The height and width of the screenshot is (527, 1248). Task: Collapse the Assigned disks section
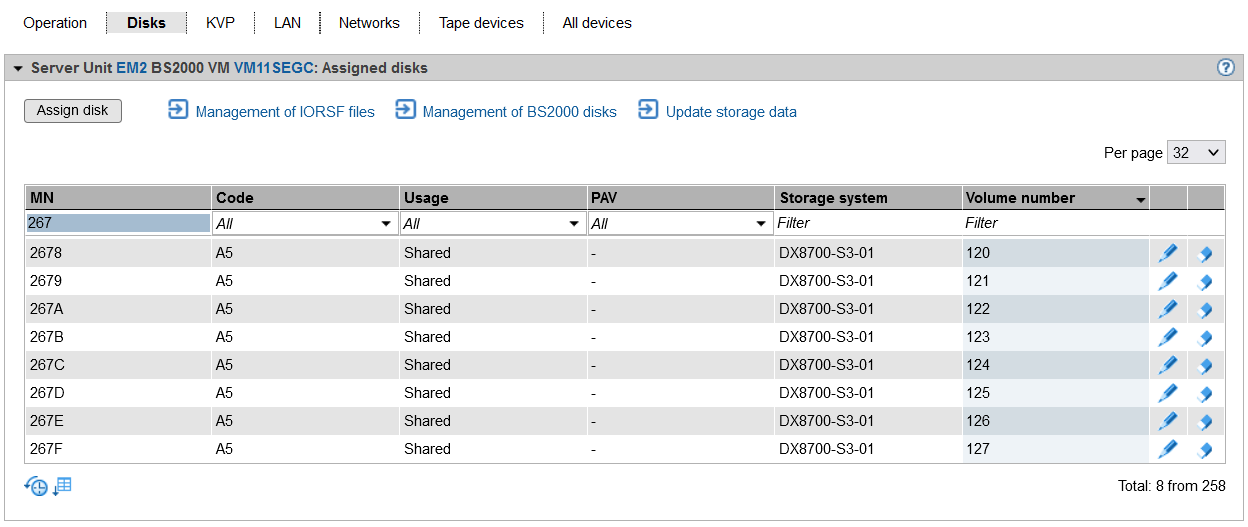tap(18, 68)
